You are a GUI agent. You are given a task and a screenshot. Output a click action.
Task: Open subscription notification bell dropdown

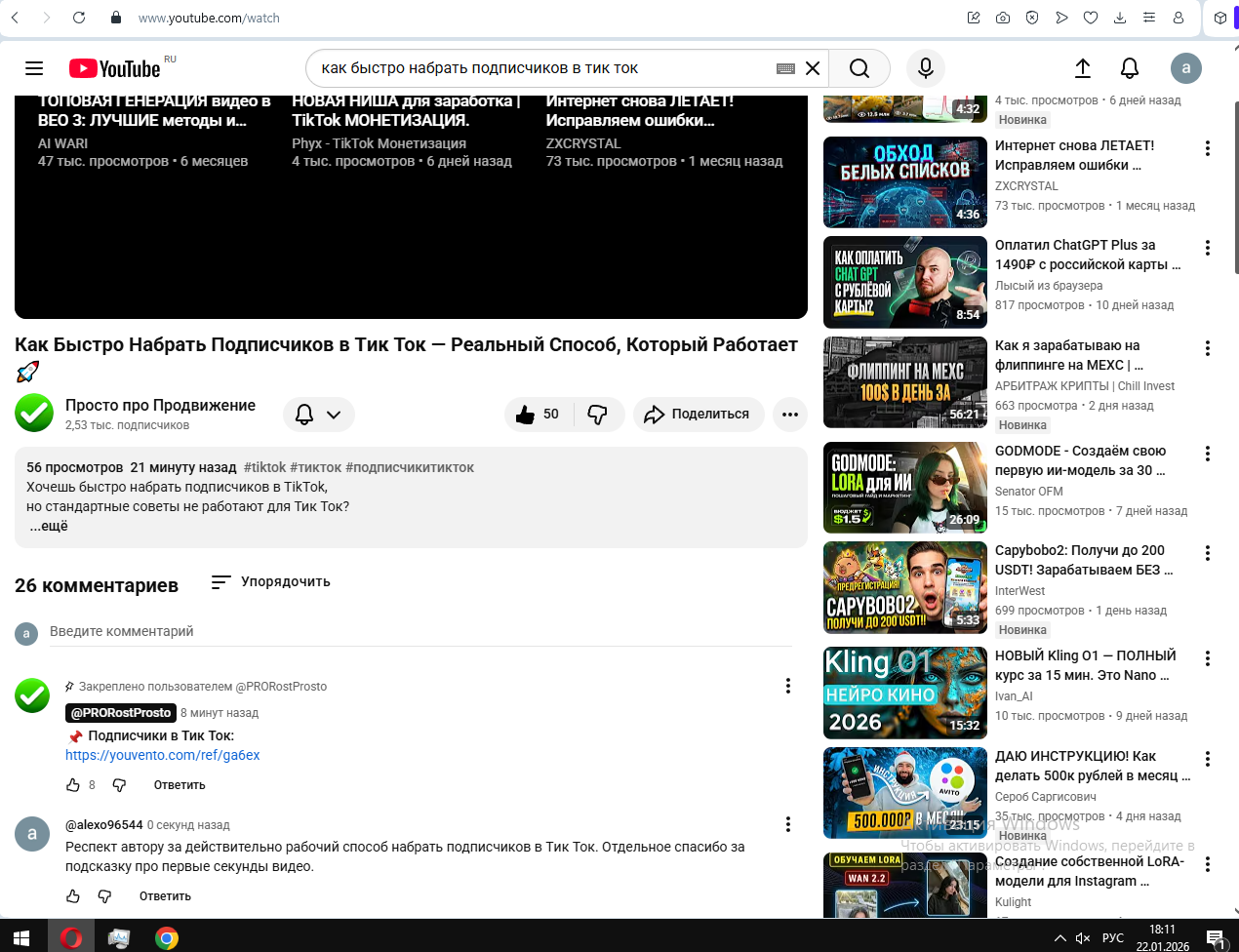[x=318, y=415]
